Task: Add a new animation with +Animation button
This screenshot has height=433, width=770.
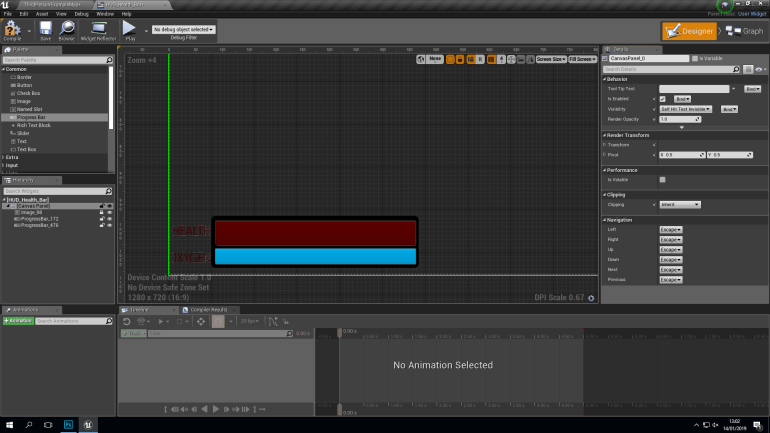Action: [x=18, y=321]
